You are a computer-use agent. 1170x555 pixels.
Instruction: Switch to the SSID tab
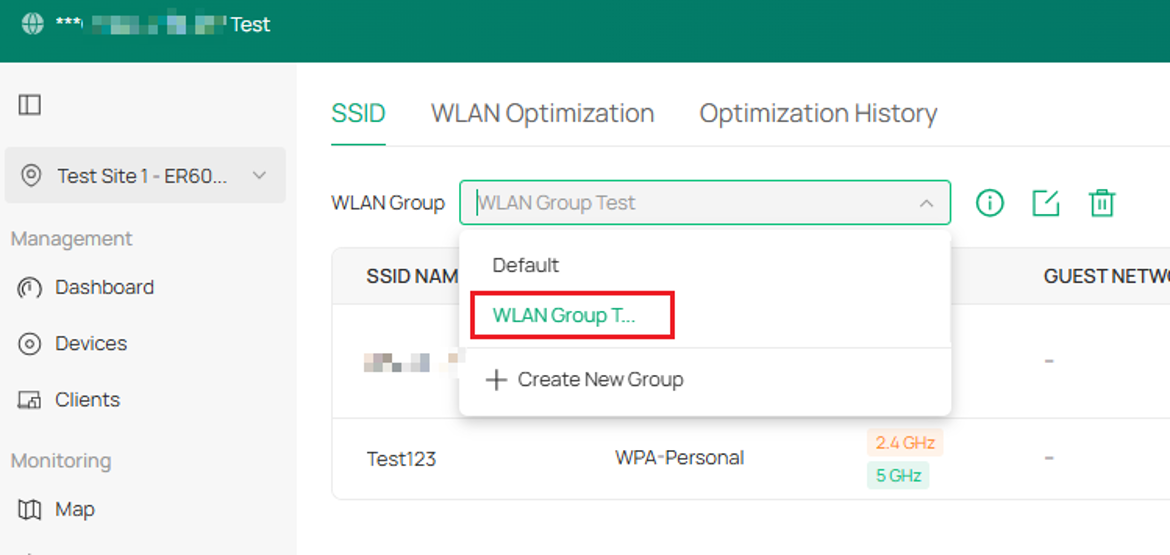click(358, 113)
